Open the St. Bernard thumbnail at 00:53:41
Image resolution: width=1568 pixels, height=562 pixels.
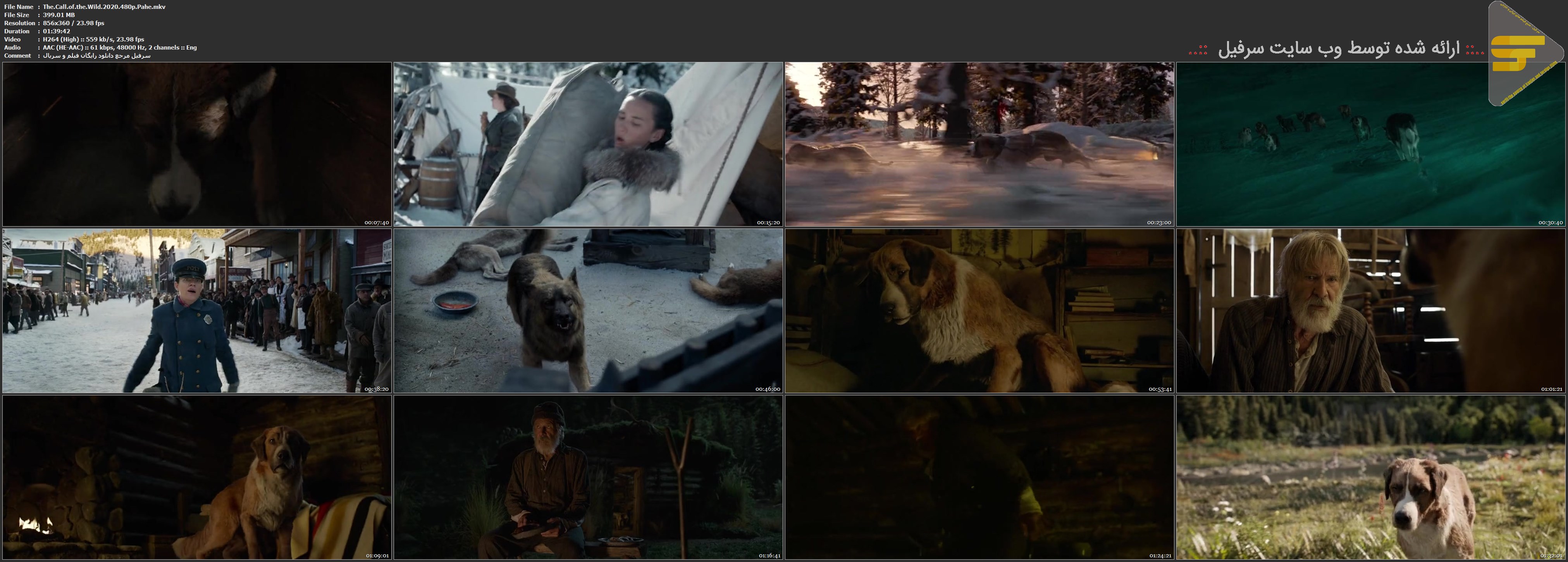pos(979,311)
